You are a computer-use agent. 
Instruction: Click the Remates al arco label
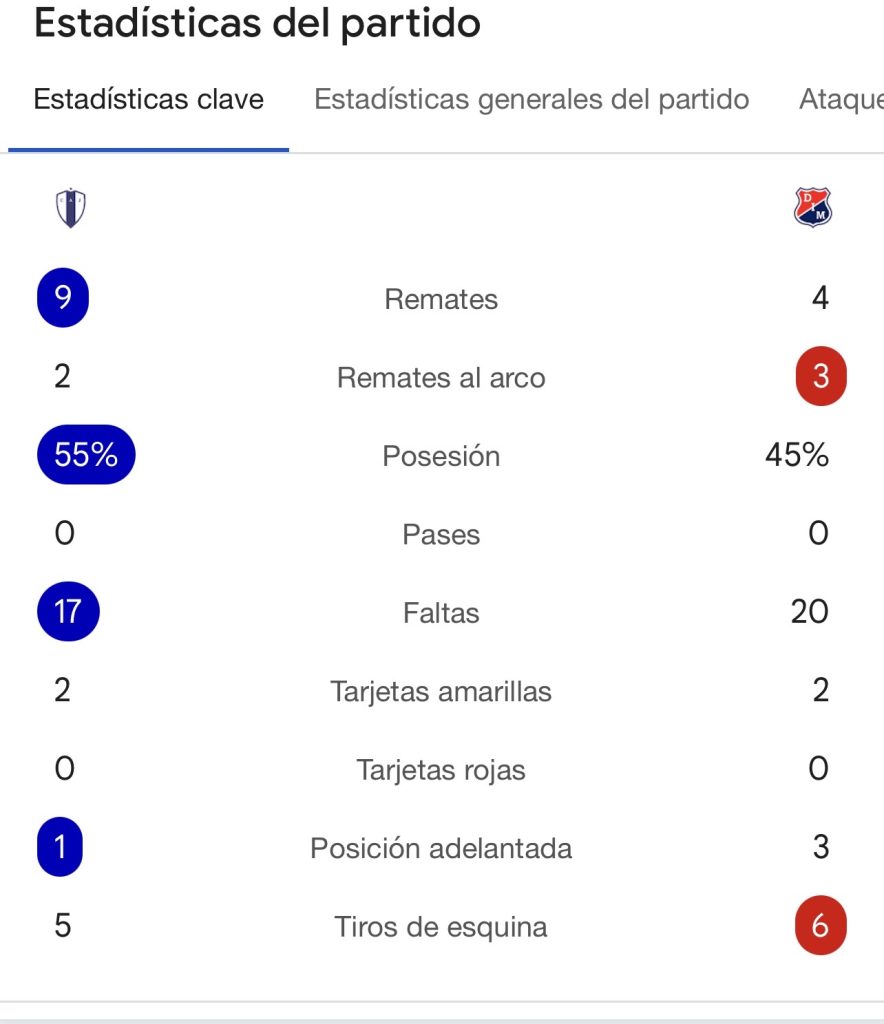(441, 378)
